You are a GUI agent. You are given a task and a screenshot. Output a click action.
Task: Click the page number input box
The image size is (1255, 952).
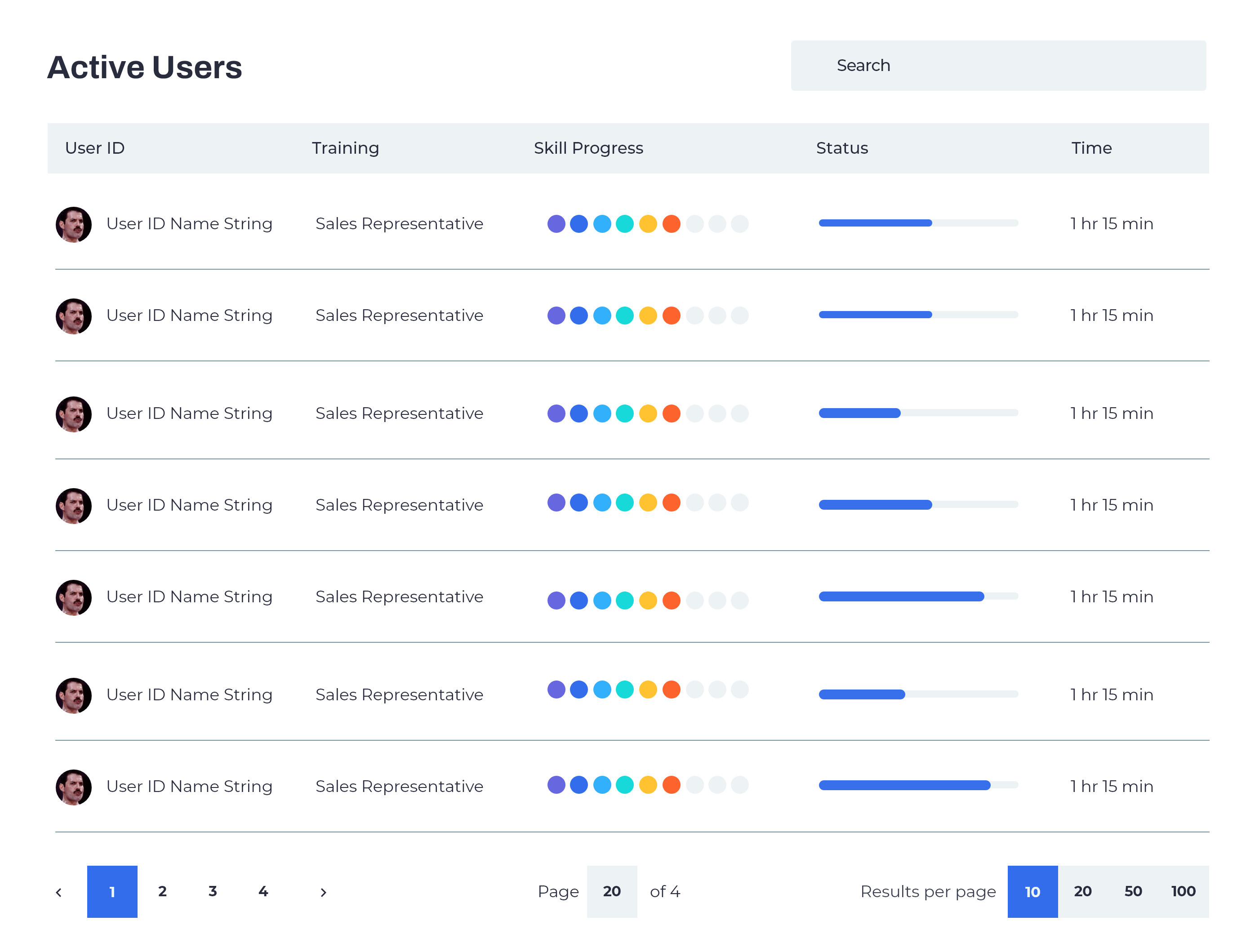[612, 891]
